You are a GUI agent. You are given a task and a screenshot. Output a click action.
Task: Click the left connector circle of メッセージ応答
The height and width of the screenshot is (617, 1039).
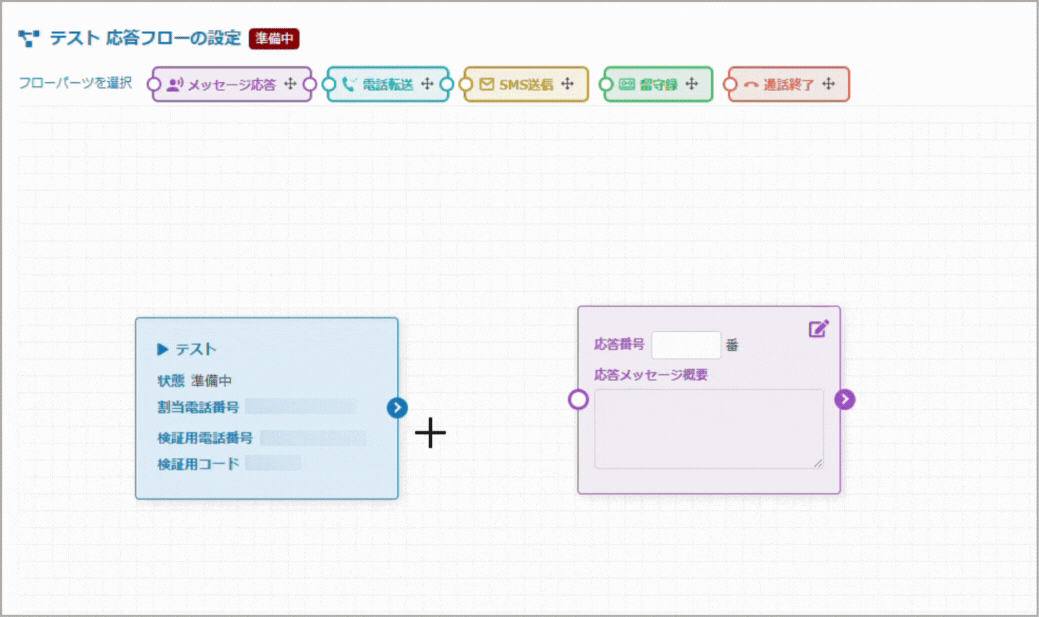[x=154, y=84]
